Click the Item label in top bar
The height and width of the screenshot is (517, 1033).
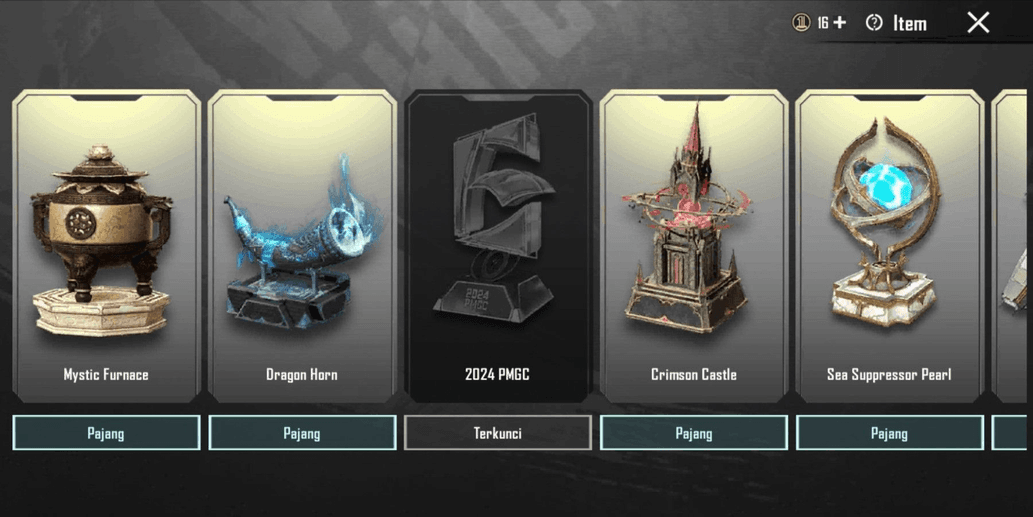point(910,24)
